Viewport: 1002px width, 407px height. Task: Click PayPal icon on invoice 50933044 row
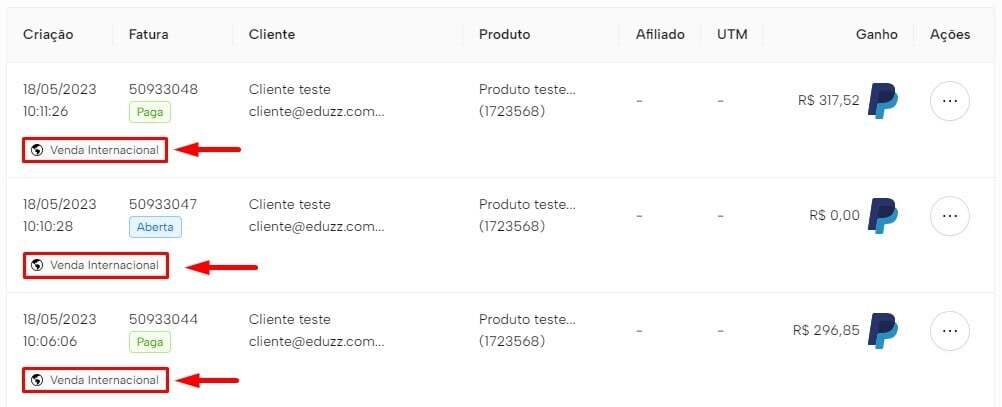point(882,331)
